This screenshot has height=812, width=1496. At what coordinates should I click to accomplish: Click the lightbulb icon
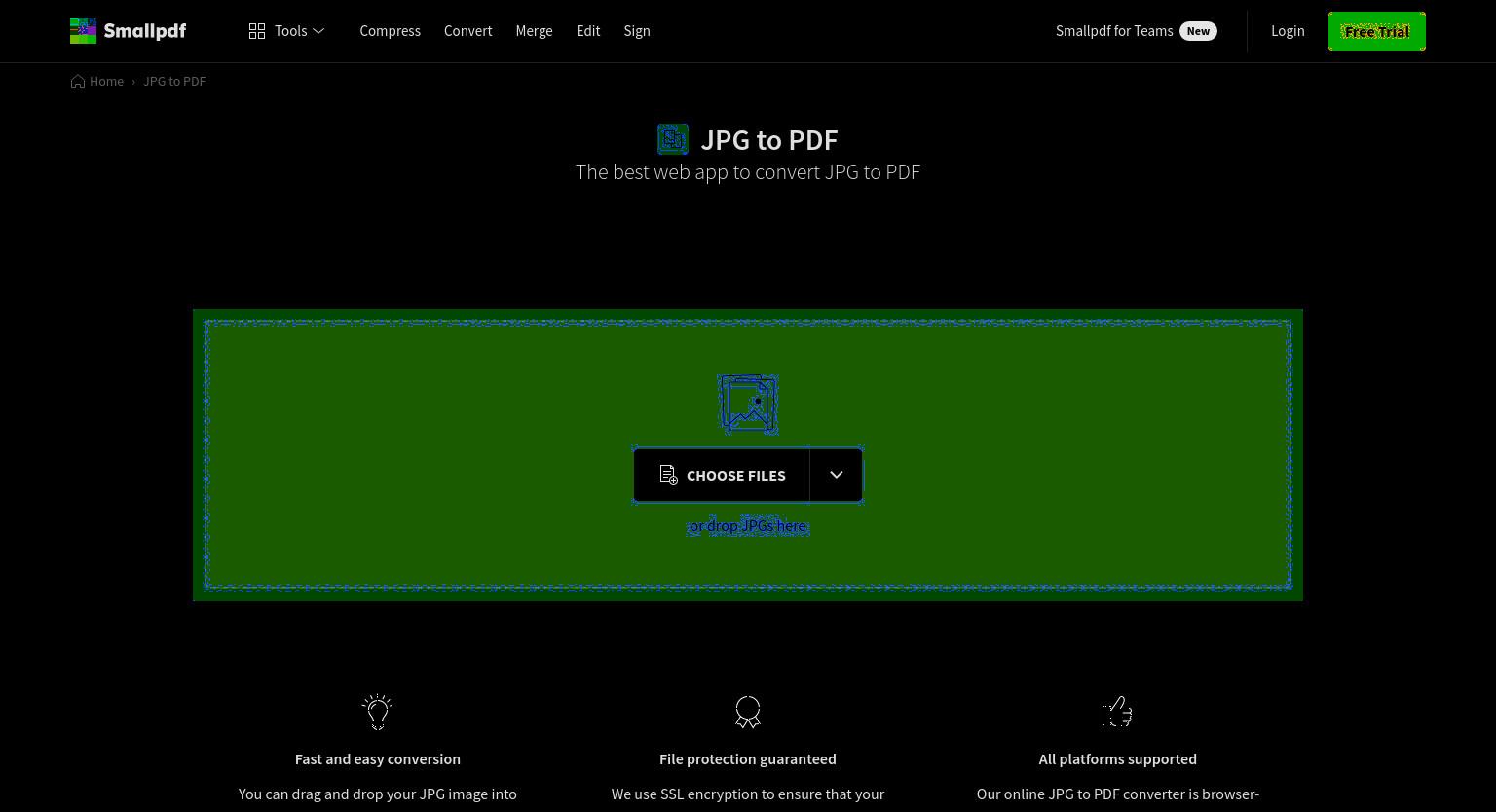[x=378, y=712]
